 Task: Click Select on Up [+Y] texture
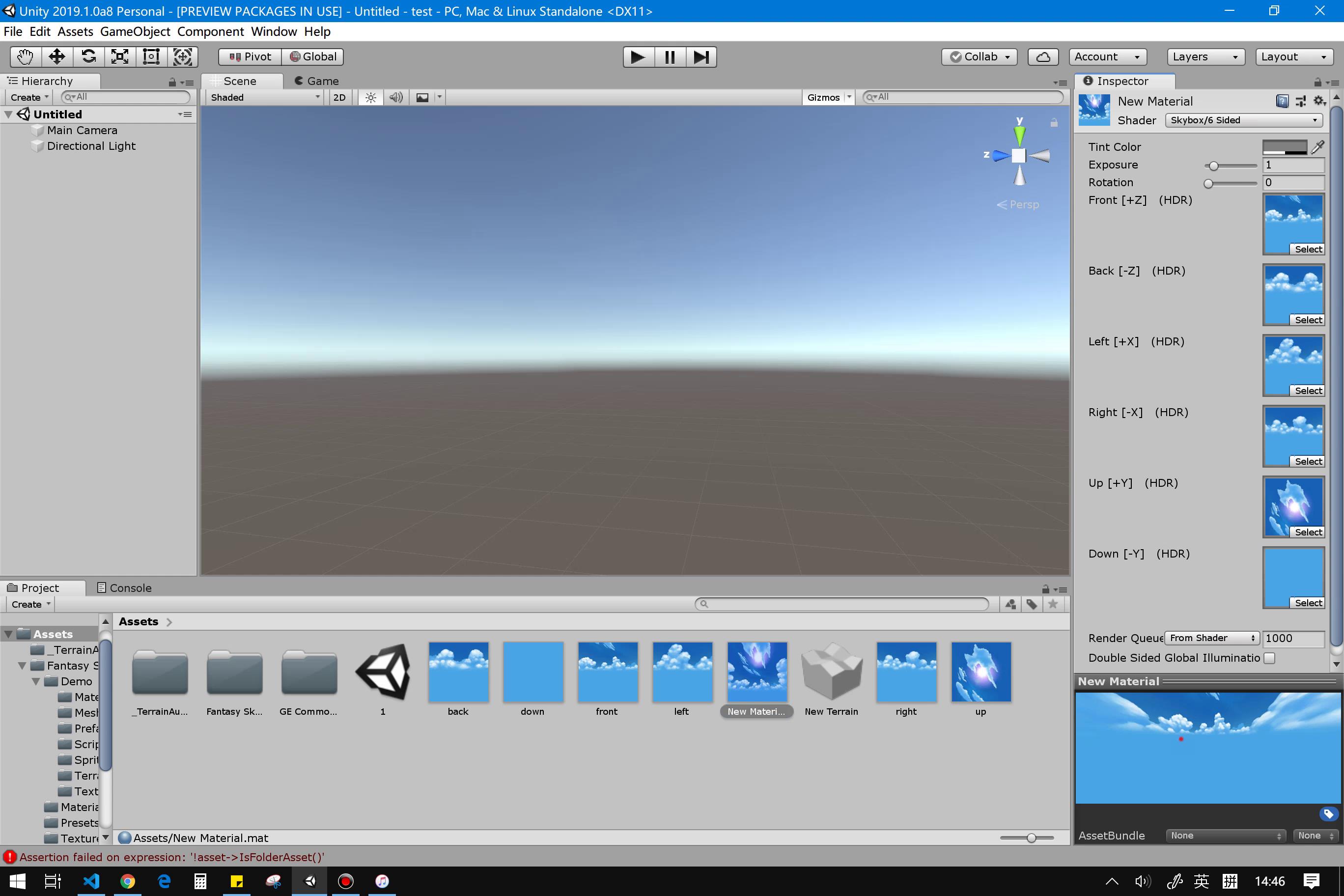click(1308, 532)
